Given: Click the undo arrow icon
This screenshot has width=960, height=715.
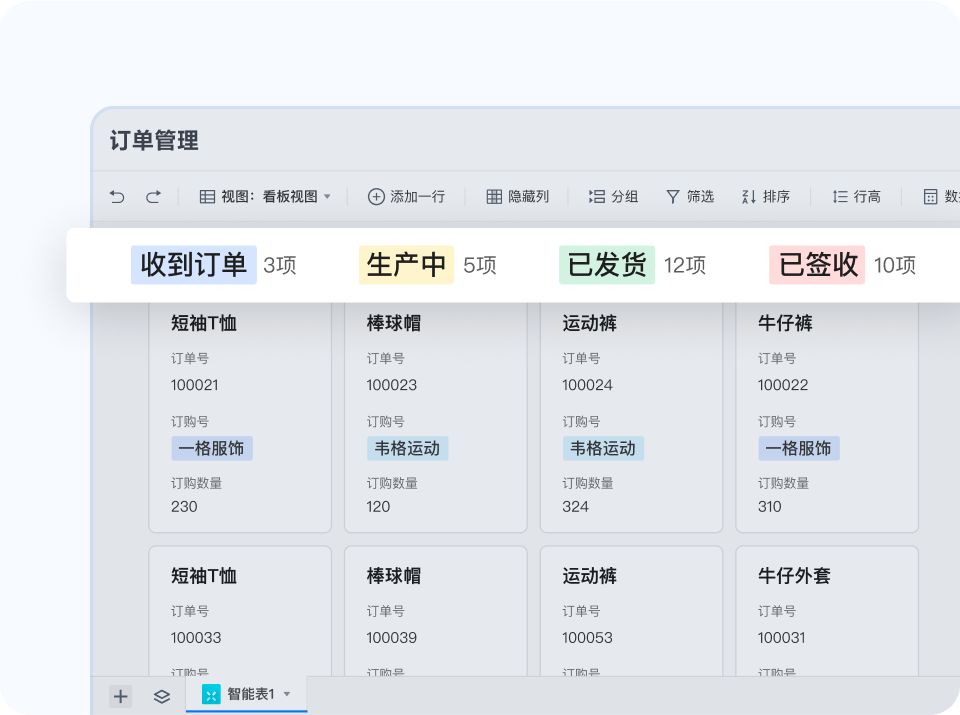Looking at the screenshot, I should [x=117, y=197].
